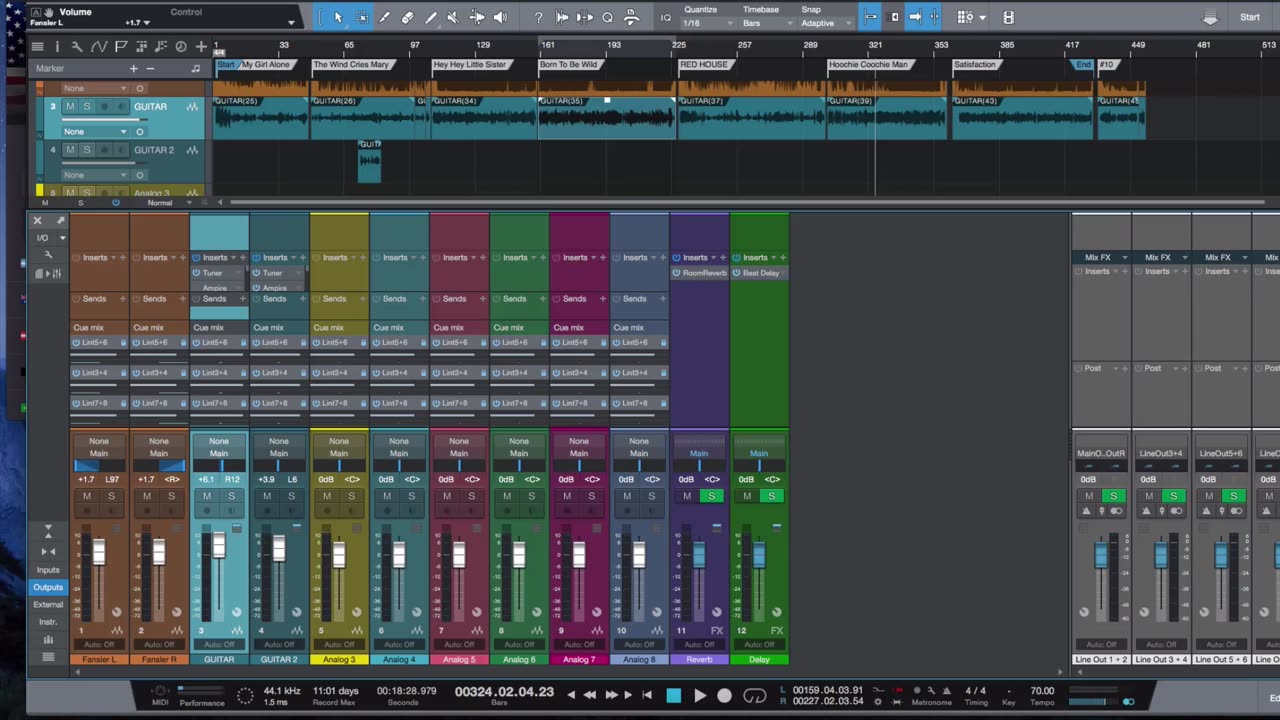Click the tempo value 70.00
1280x720 pixels.
tap(1042, 690)
